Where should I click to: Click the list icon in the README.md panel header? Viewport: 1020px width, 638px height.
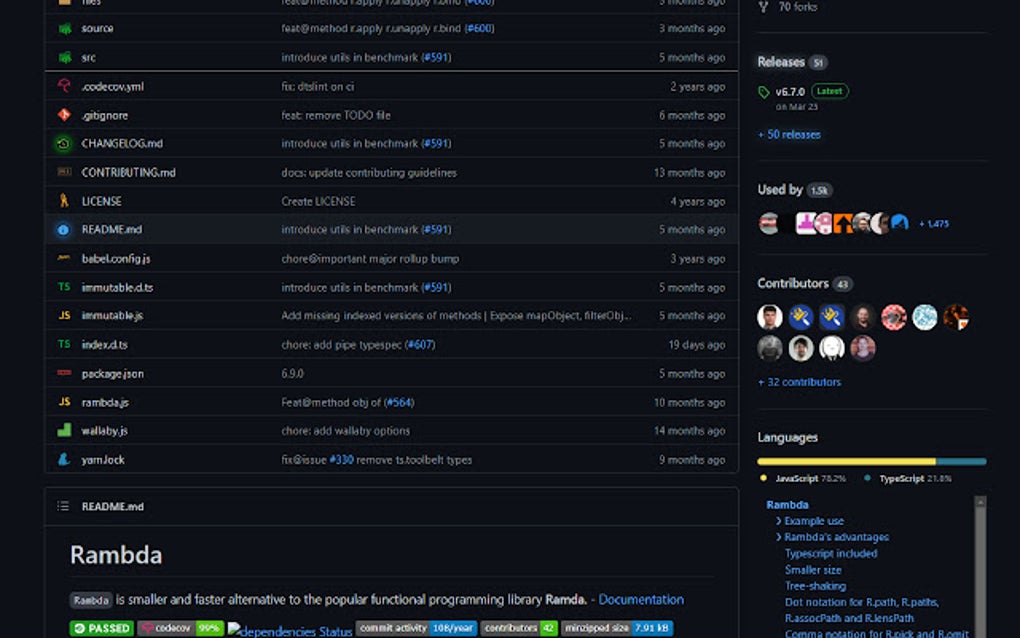(62, 506)
